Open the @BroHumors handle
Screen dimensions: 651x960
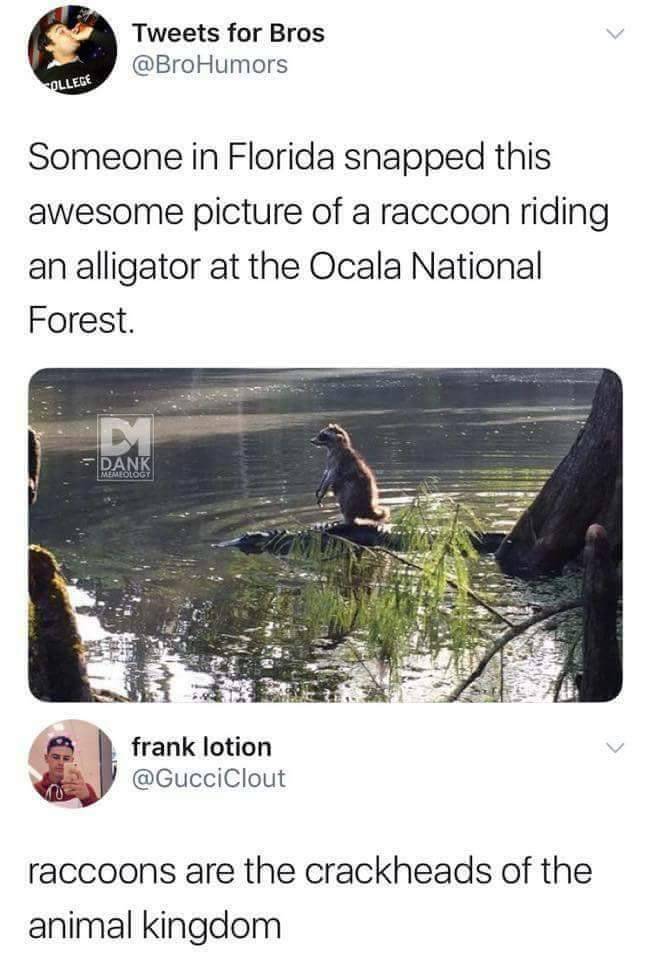click(210, 65)
